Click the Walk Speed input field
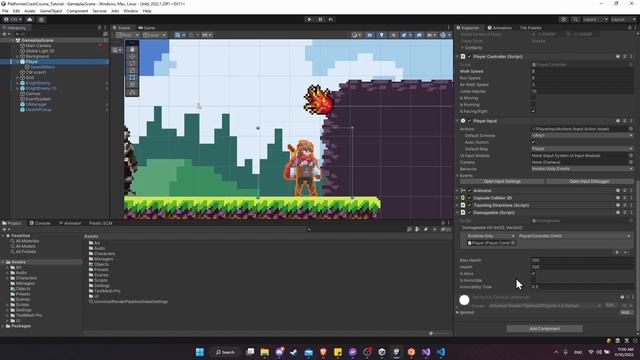640x360 pixels. (x=582, y=71)
